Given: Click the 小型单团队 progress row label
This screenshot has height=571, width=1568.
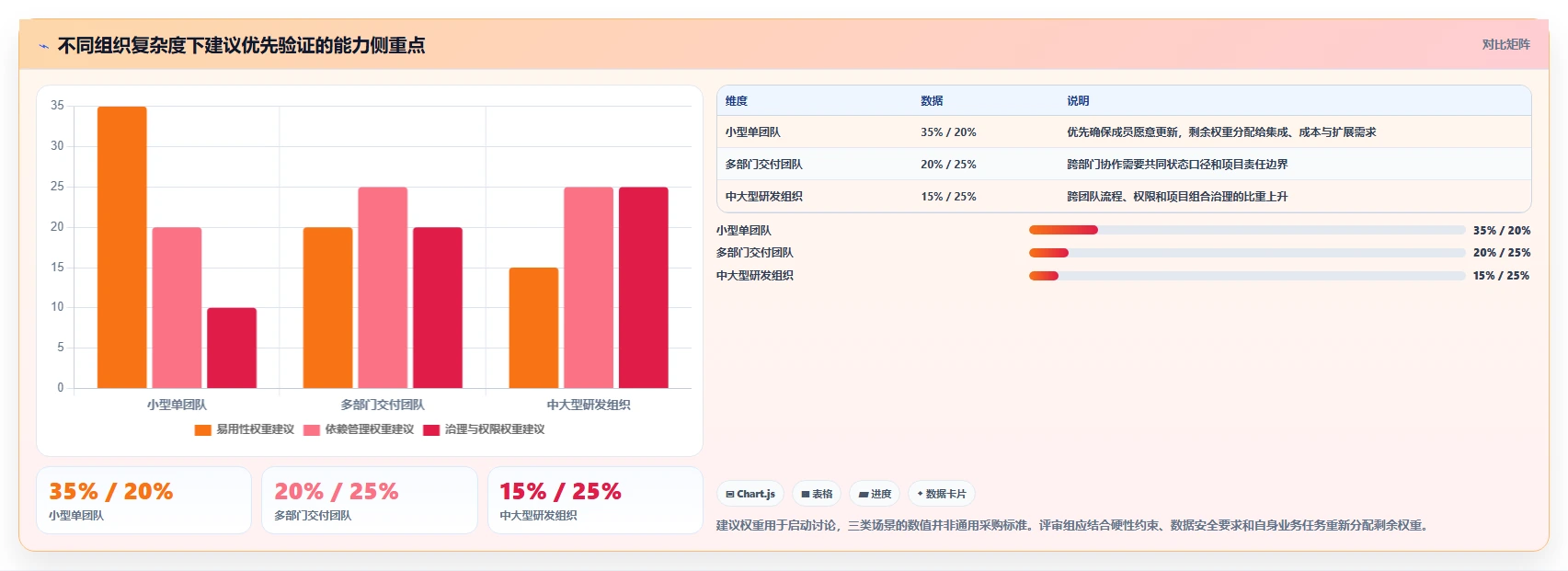Looking at the screenshot, I should pyautogui.click(x=744, y=231).
